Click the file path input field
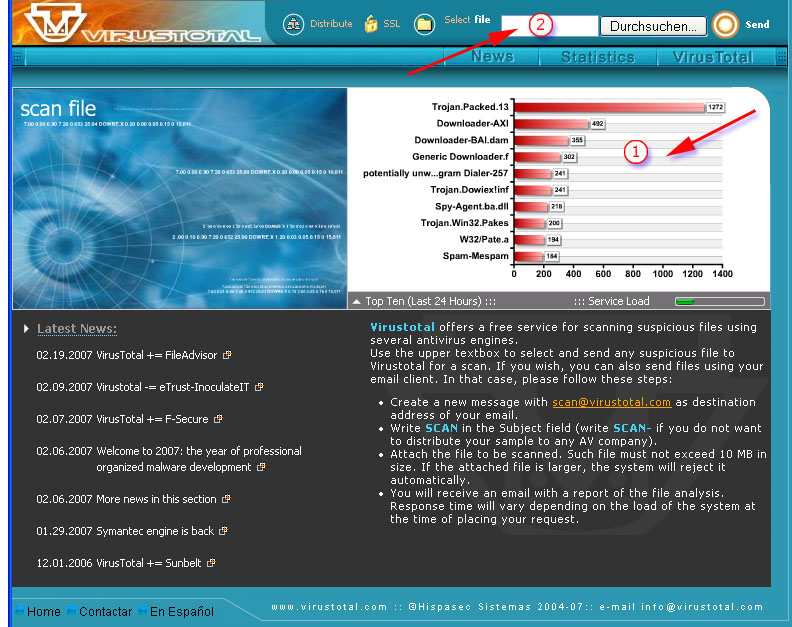 (x=549, y=26)
